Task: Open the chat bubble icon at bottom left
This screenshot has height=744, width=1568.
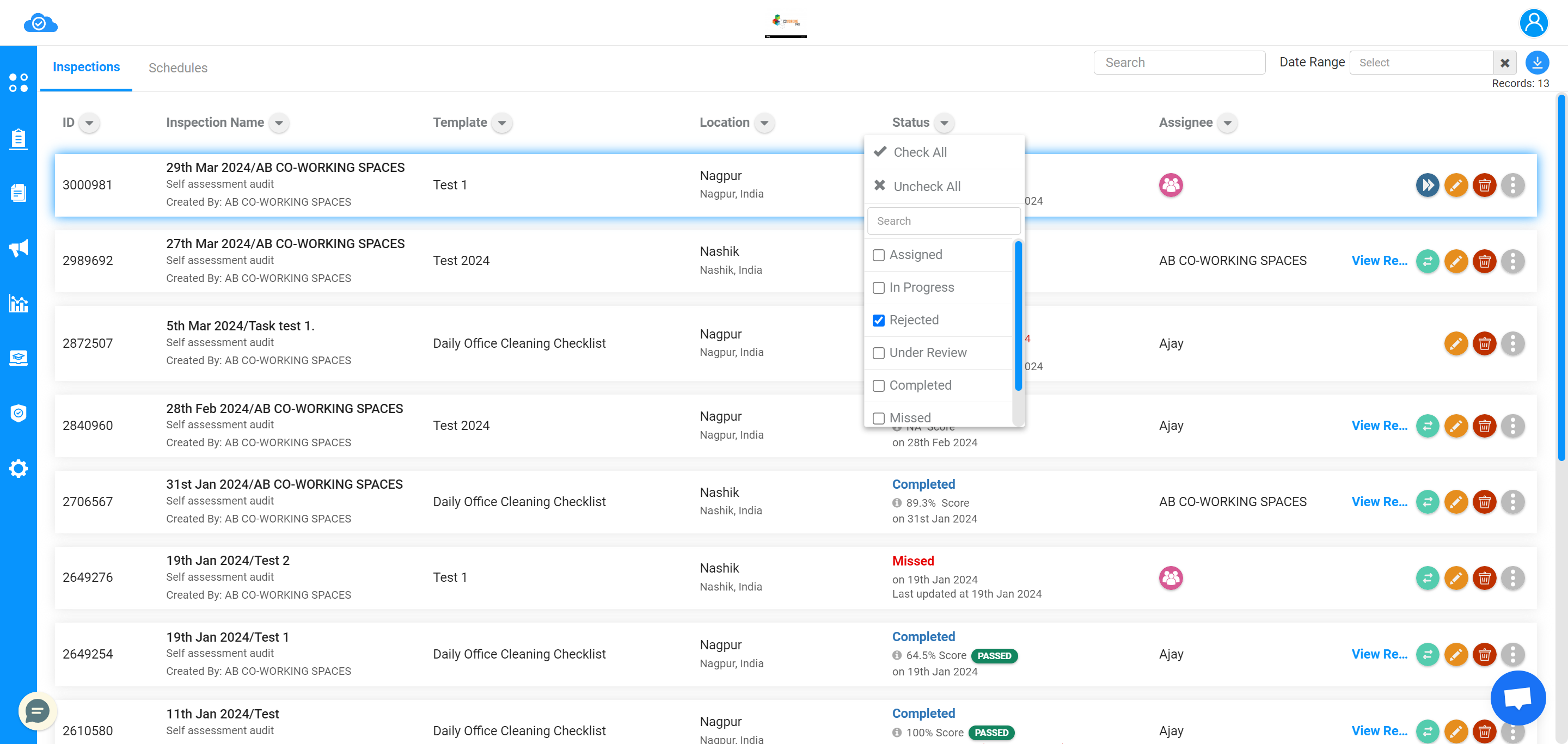Action: tap(37, 711)
